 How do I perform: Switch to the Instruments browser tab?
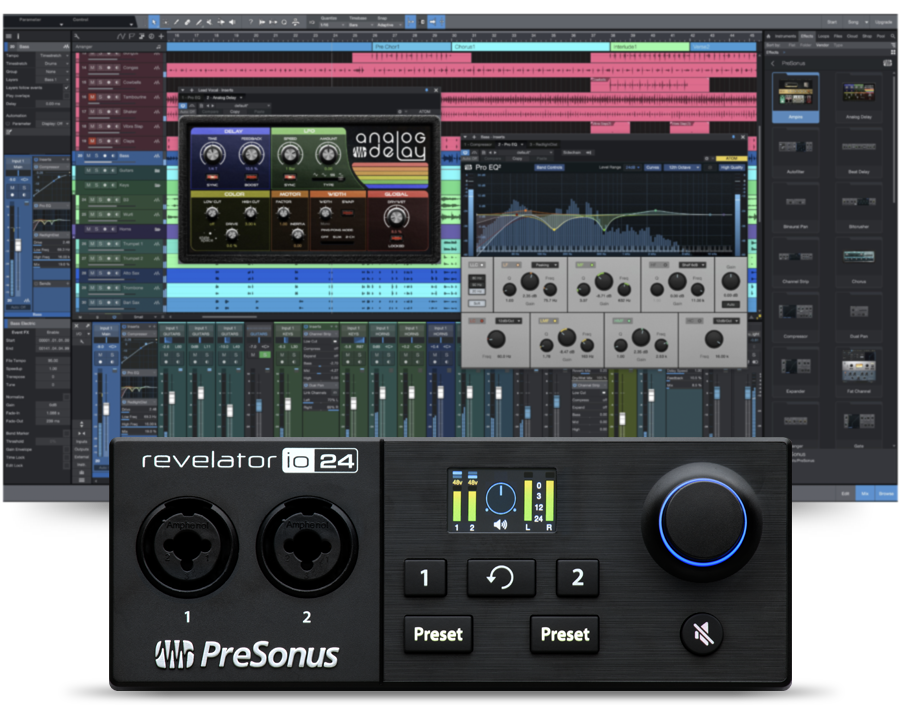[x=785, y=36]
